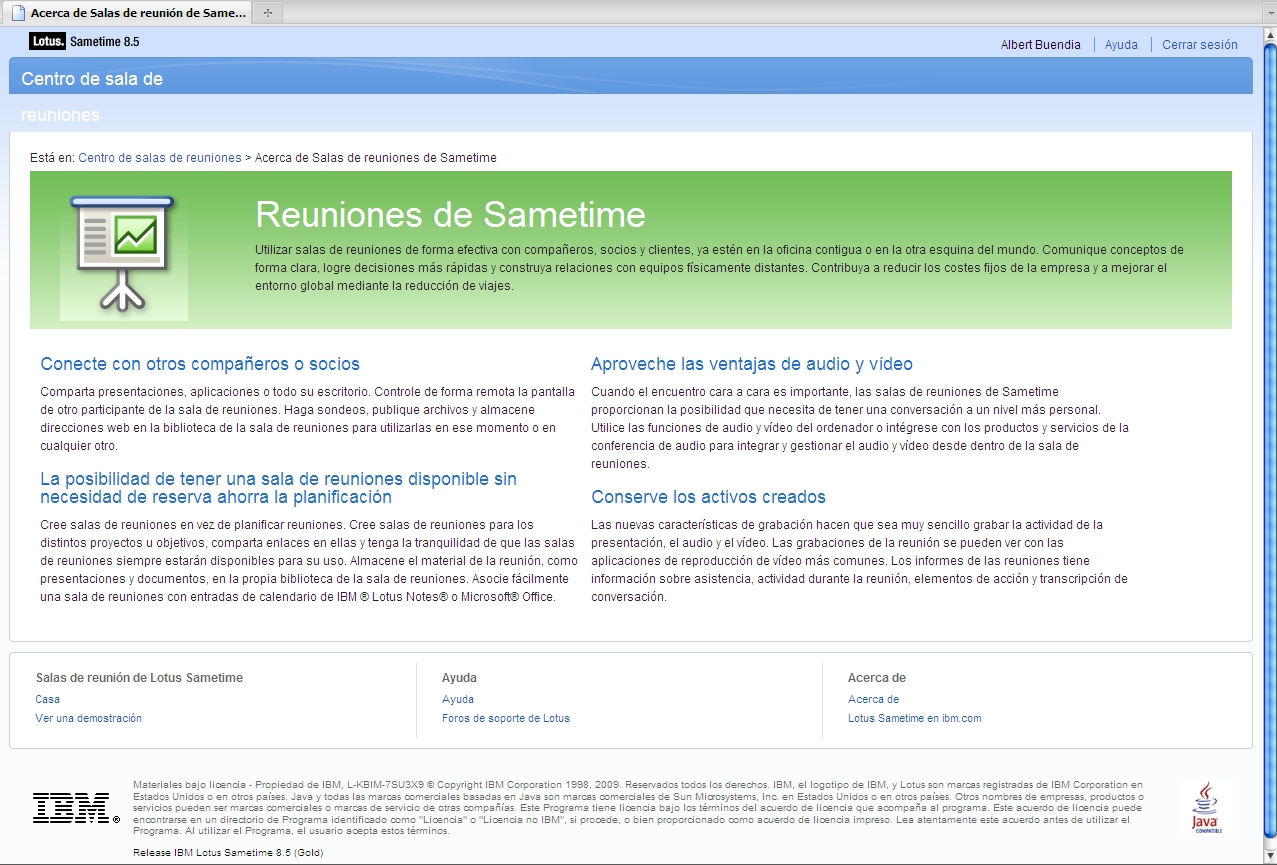Open Lotus Sametime en ibm.com link

pyautogui.click(x=915, y=718)
